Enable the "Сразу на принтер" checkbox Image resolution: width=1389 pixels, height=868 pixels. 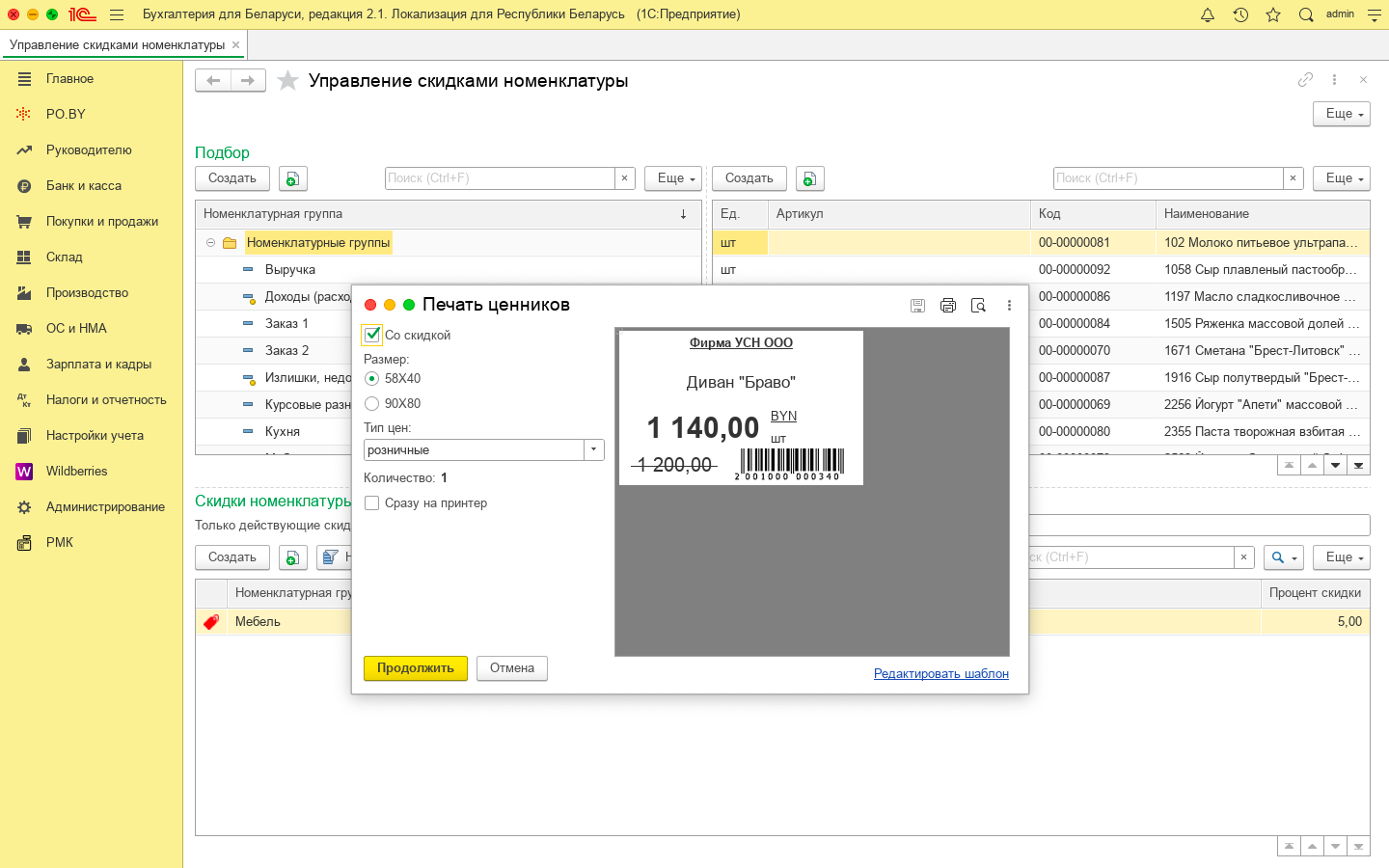coord(372,503)
